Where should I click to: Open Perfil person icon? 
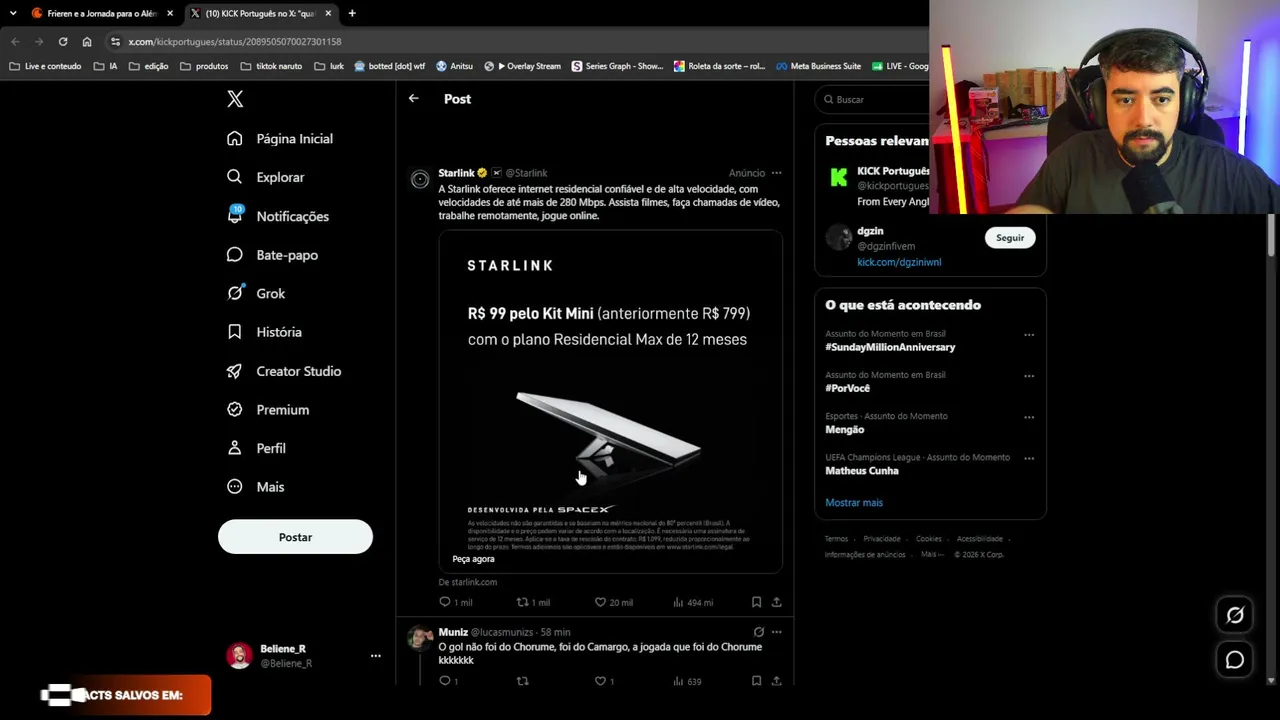point(234,448)
